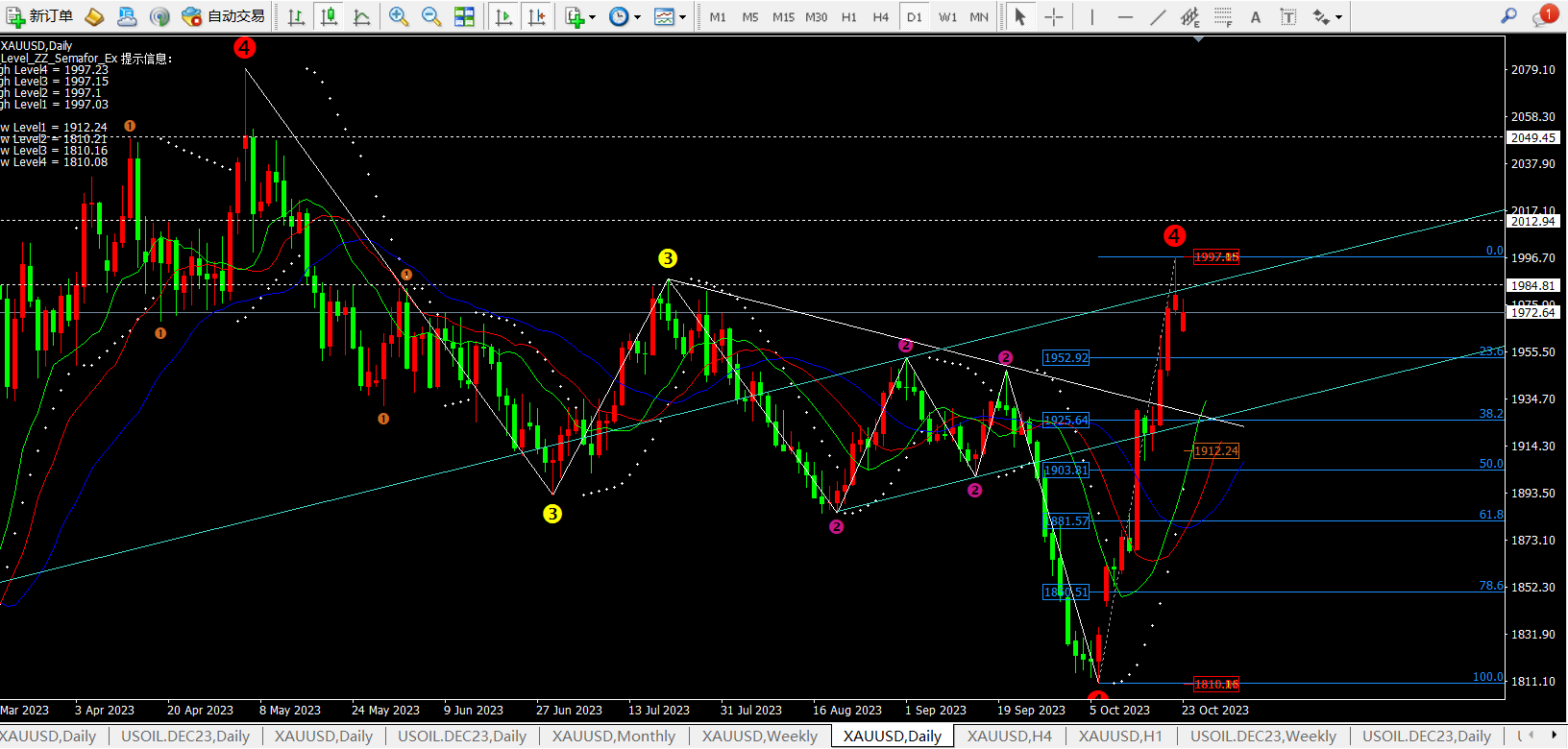Select the crosshair tool

(x=1054, y=16)
